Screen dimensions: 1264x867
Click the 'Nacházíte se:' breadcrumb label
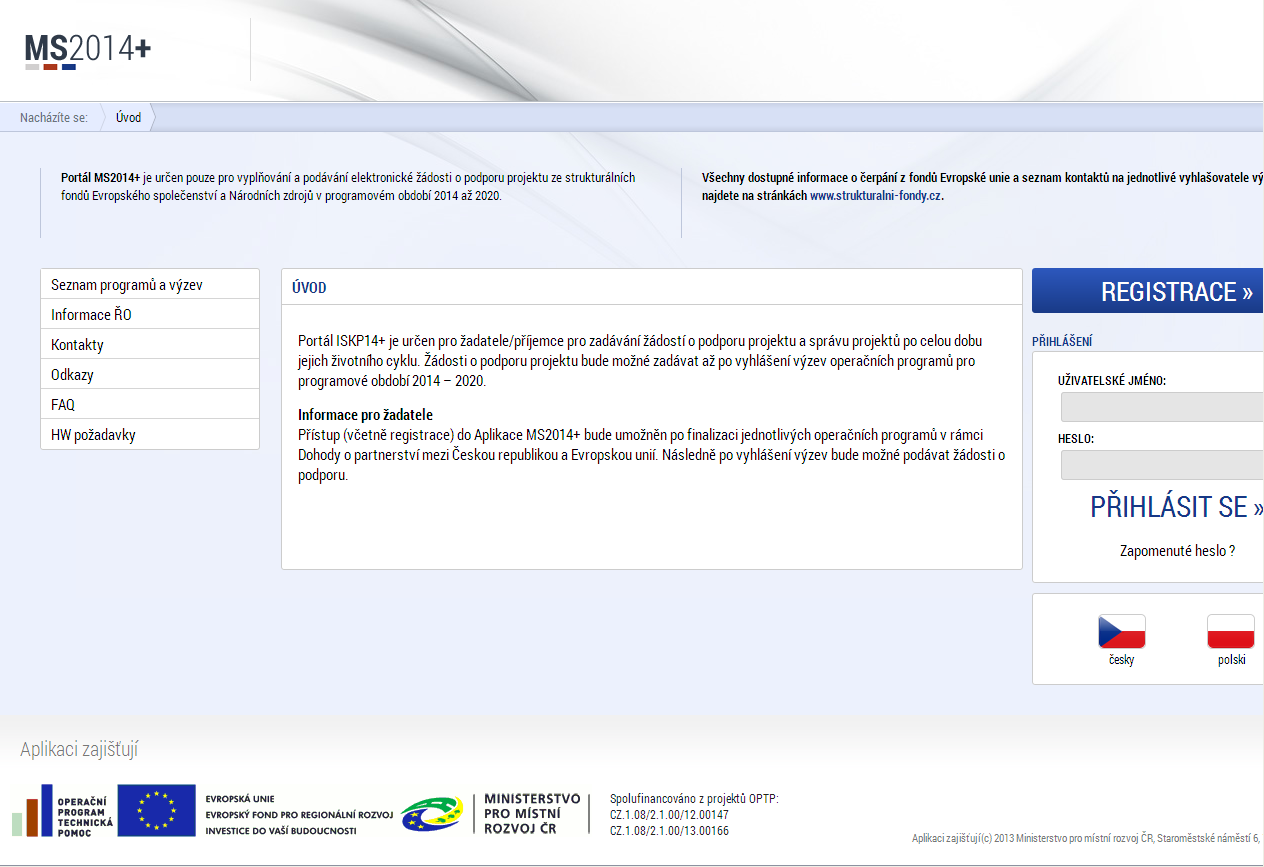coord(54,118)
